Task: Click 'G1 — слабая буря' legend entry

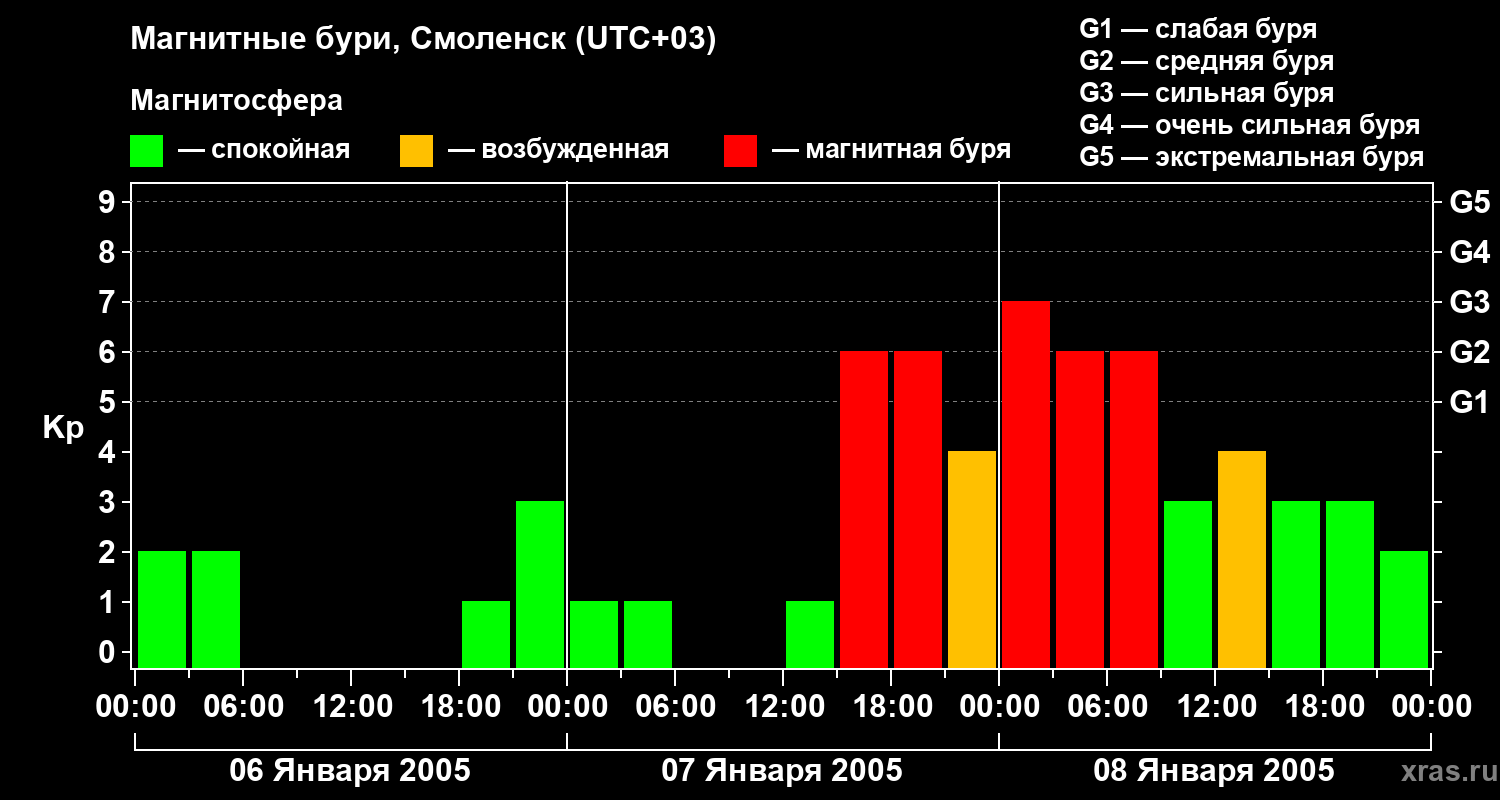Action: coord(1198,29)
